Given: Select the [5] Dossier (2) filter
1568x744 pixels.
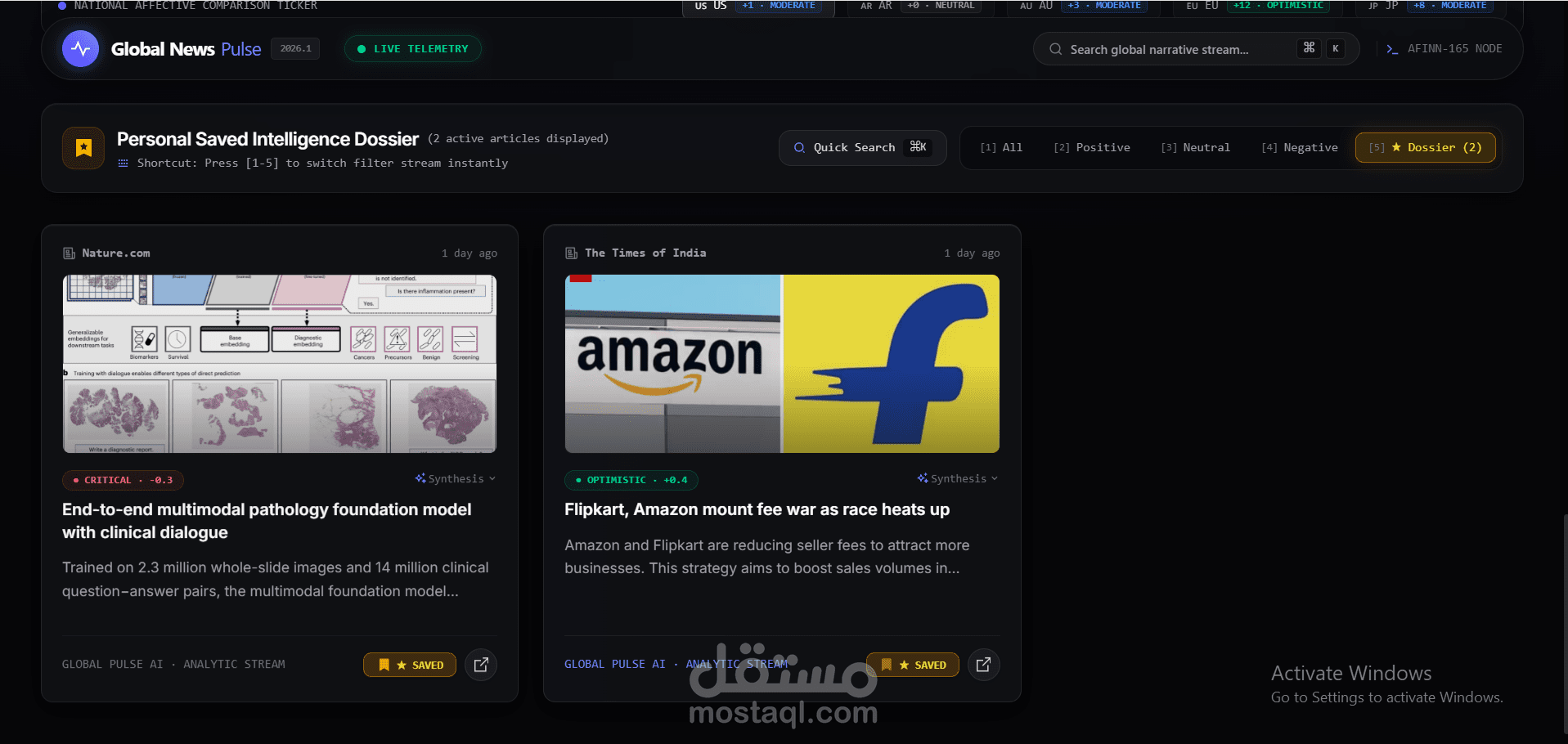Looking at the screenshot, I should tap(1426, 148).
